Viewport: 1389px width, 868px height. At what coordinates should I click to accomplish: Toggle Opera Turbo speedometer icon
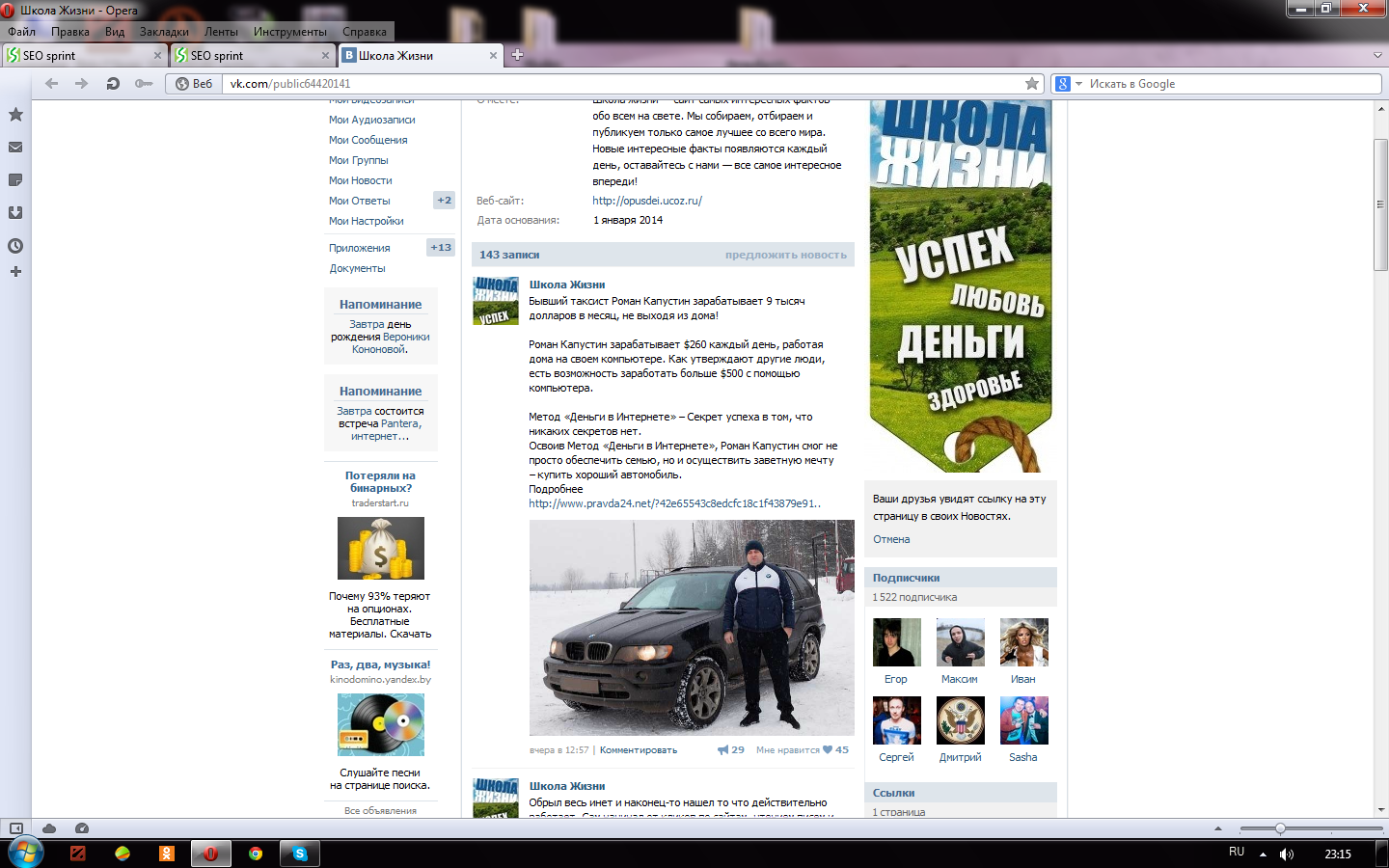click(x=82, y=828)
